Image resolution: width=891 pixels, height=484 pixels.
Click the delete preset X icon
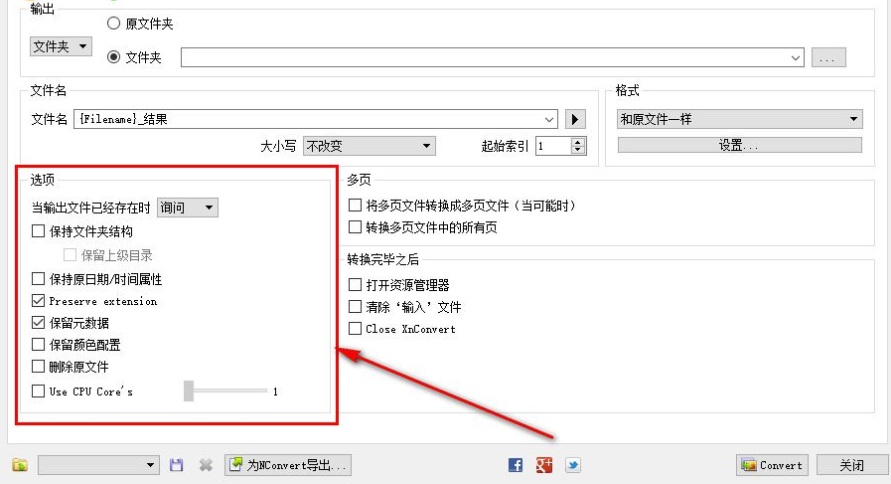coord(206,465)
